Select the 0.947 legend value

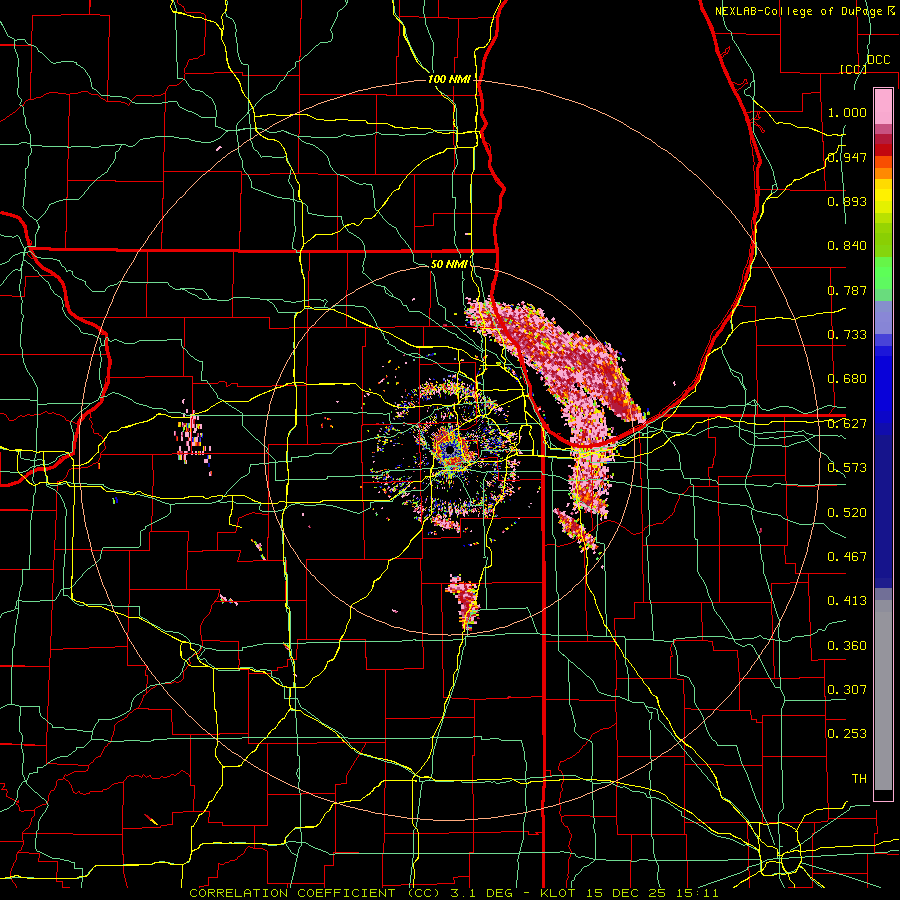pos(847,157)
